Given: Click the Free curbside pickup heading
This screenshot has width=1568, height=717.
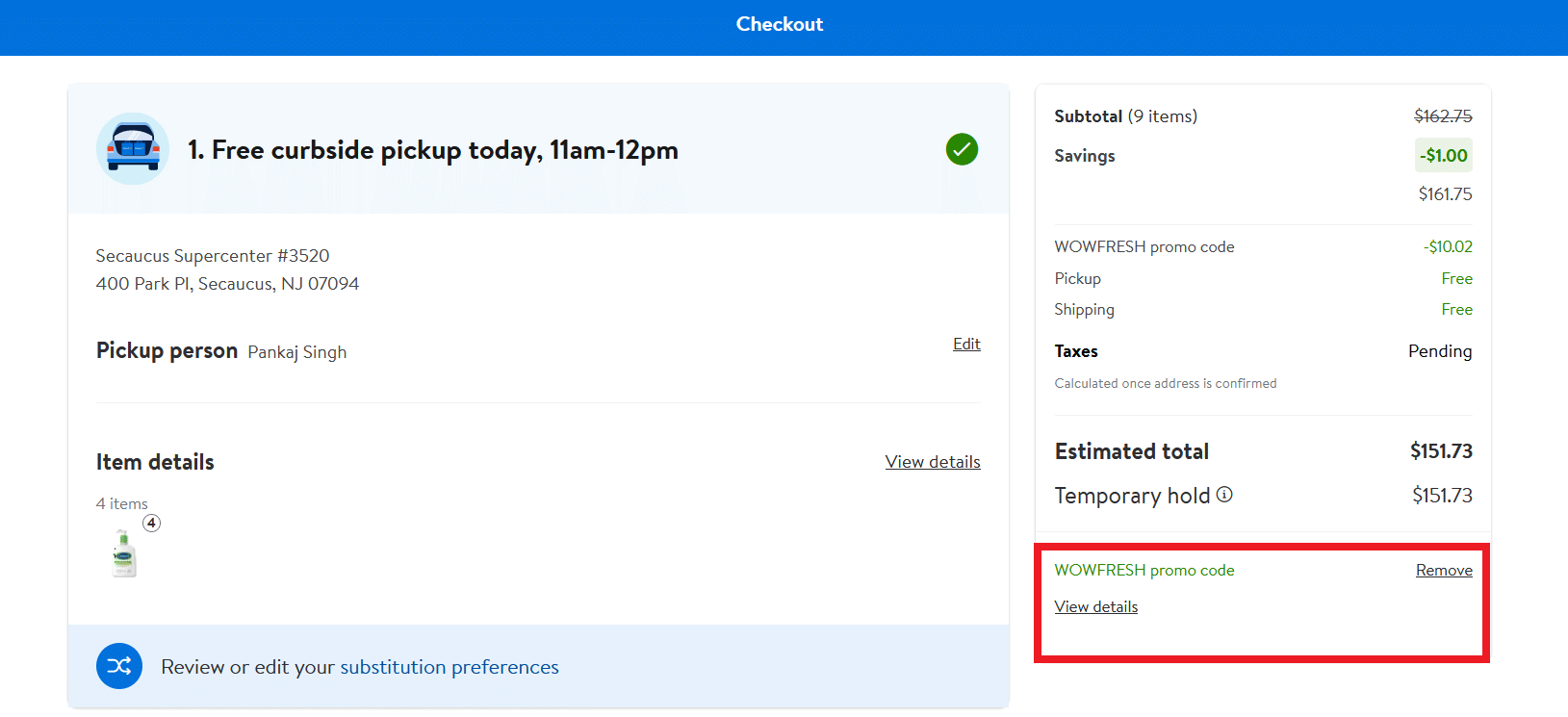Looking at the screenshot, I should point(433,150).
